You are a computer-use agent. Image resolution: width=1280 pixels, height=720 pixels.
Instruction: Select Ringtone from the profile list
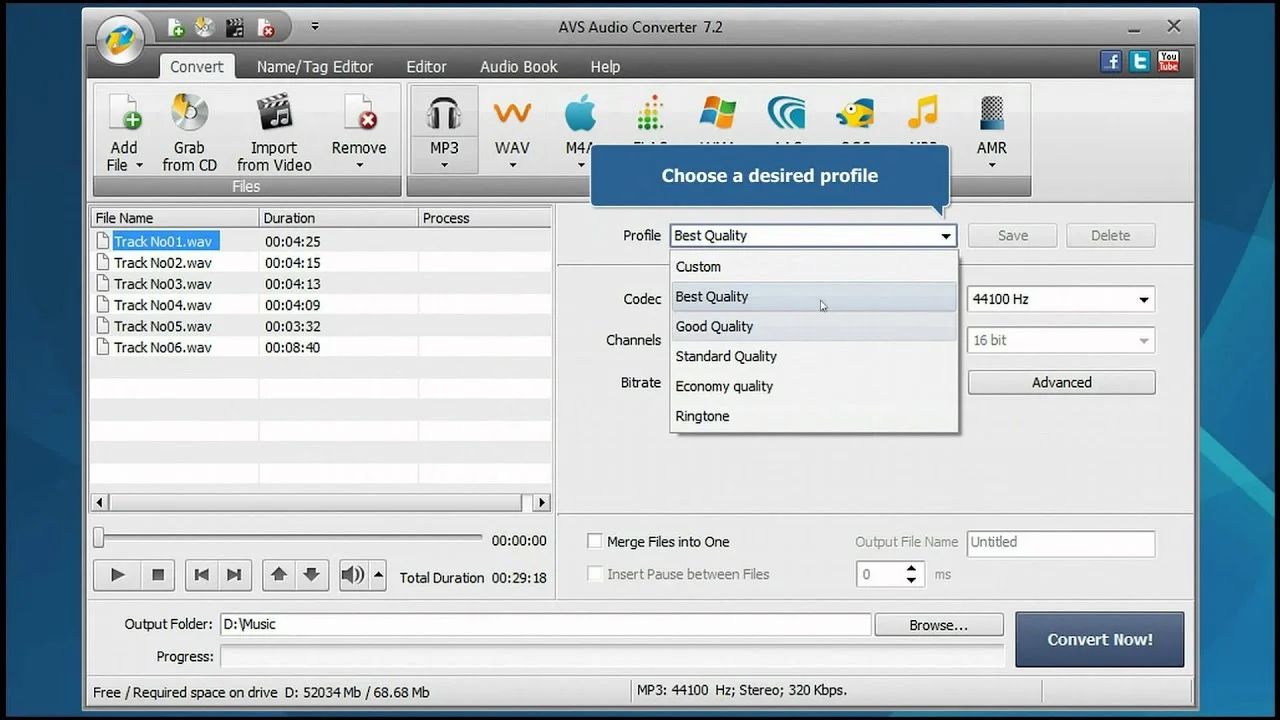coord(702,416)
